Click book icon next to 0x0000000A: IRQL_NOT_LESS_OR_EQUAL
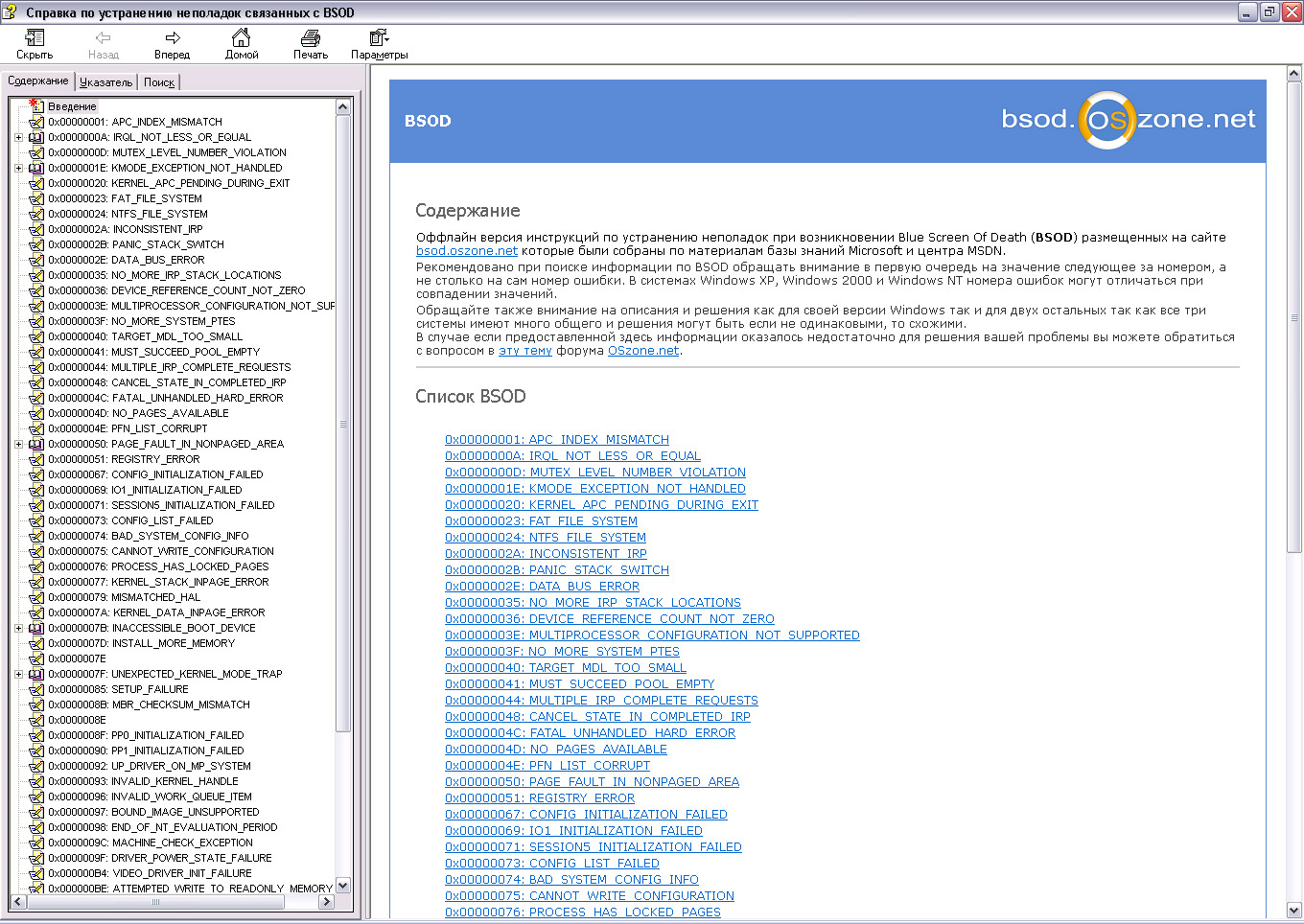Viewport: 1304px width, 924px height. click(36, 137)
